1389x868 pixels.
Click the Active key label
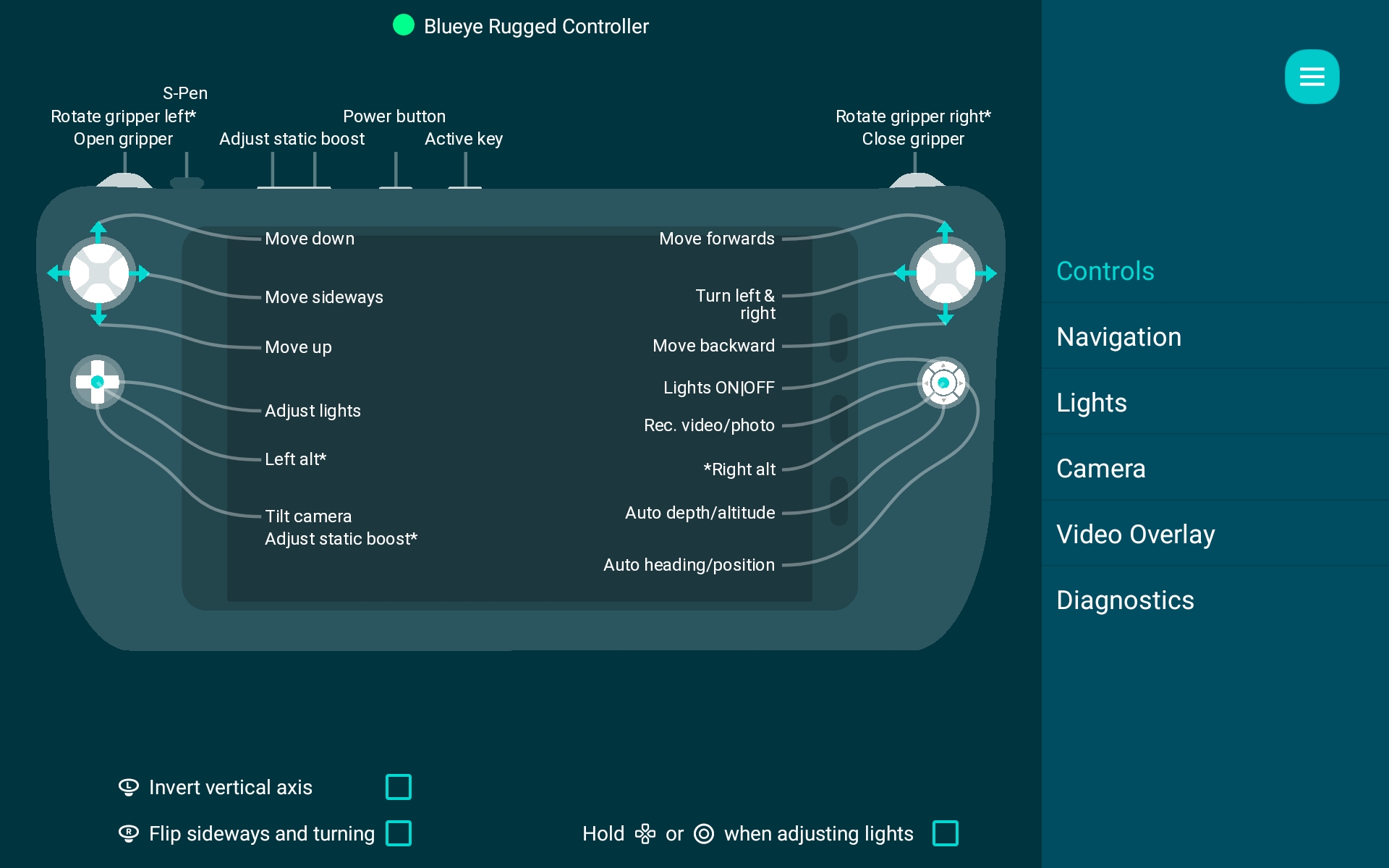464,139
